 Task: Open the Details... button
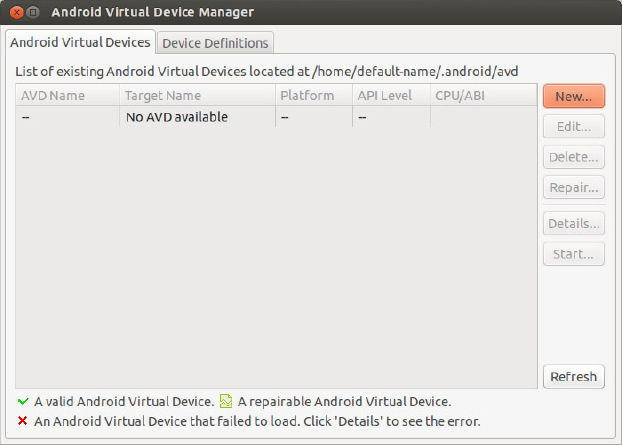click(x=574, y=224)
